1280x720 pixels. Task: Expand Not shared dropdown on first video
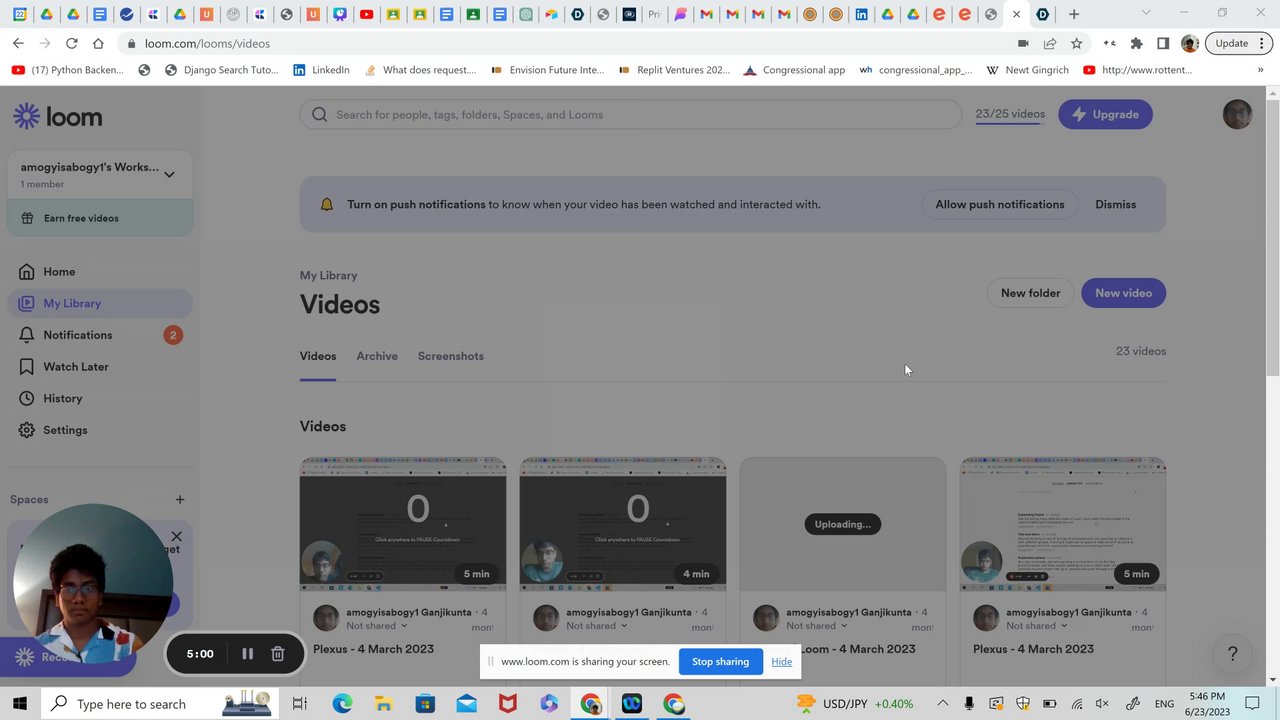coord(377,626)
